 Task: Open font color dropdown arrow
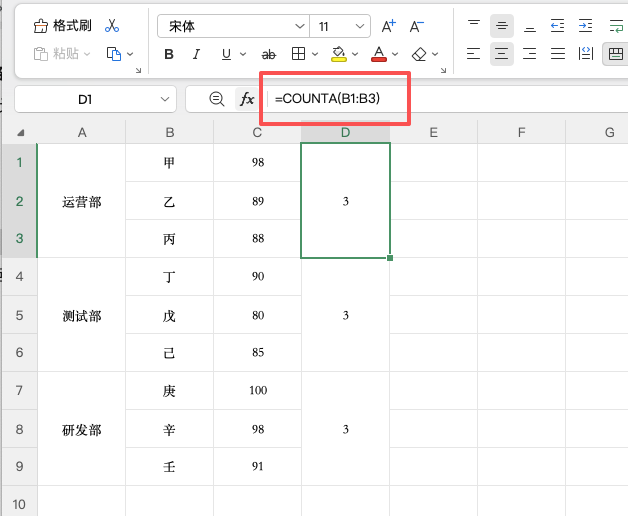click(x=395, y=54)
